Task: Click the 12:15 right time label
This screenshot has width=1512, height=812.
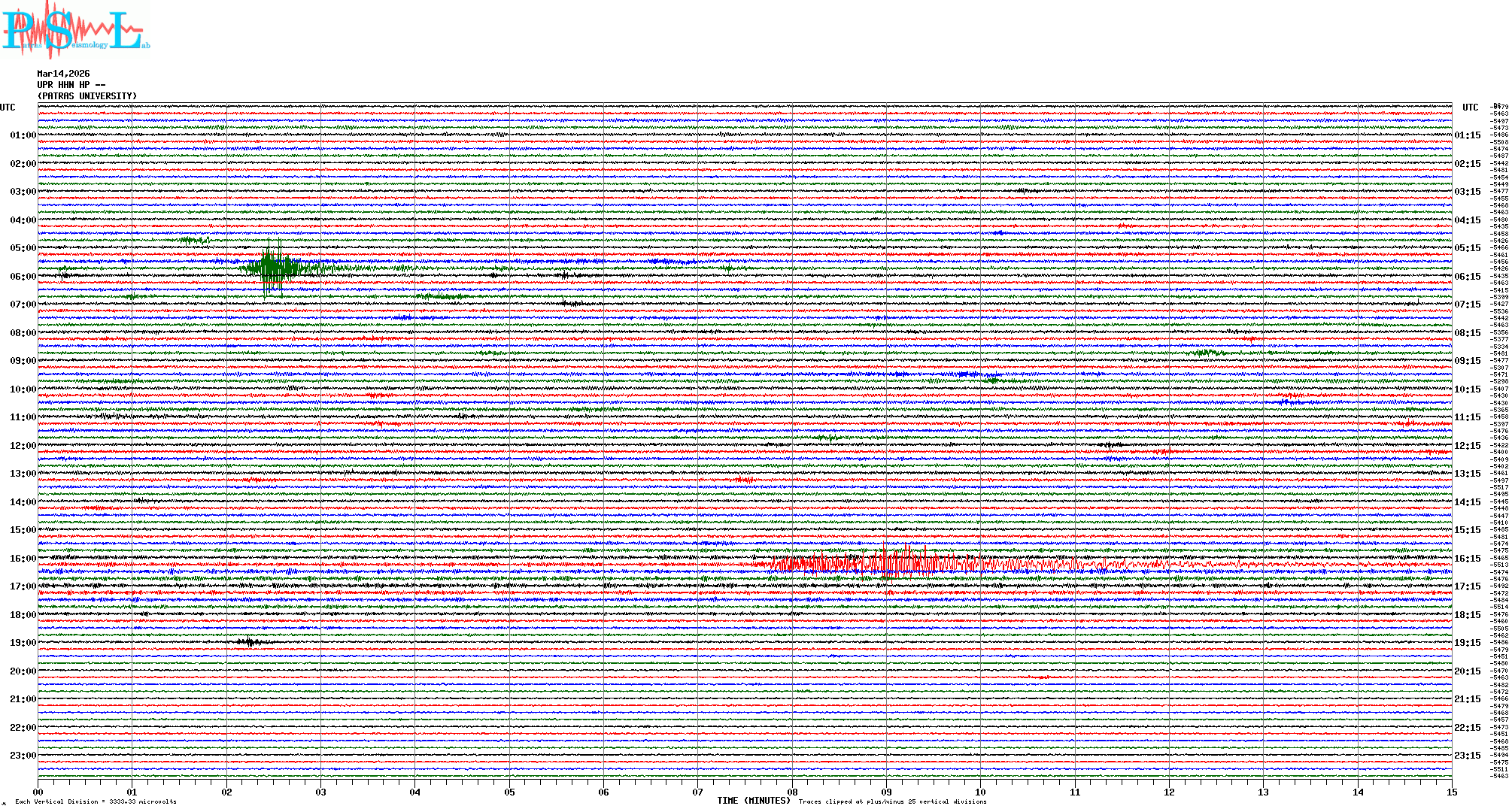Action: point(1467,446)
